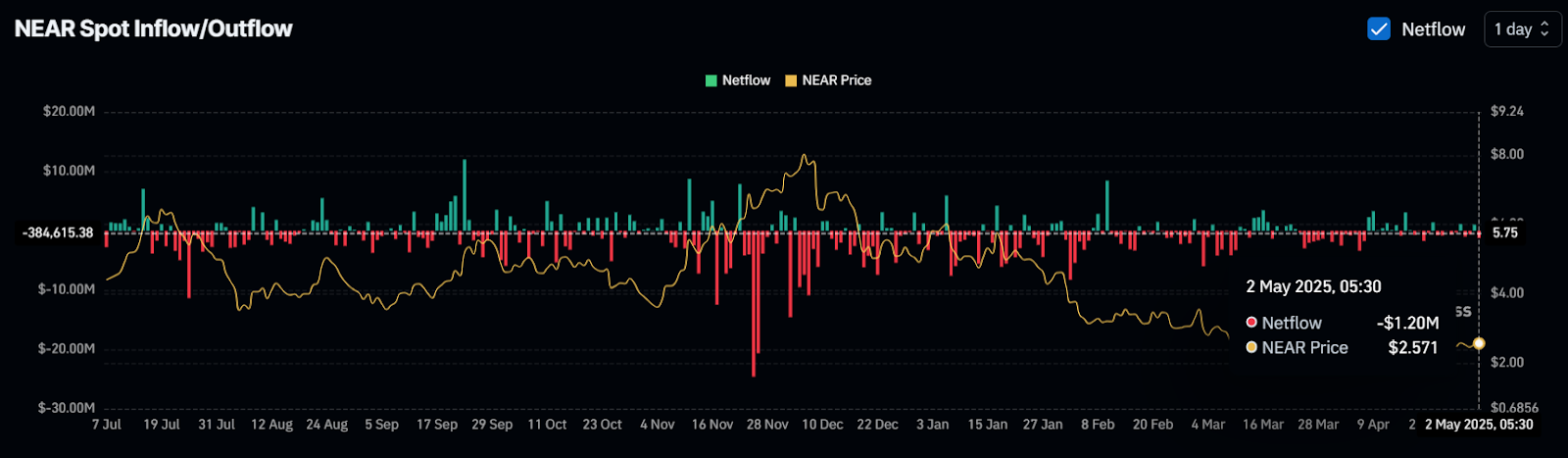Click the $9.24 price axis label
Viewport: 1568px width, 458px height.
[1507, 112]
